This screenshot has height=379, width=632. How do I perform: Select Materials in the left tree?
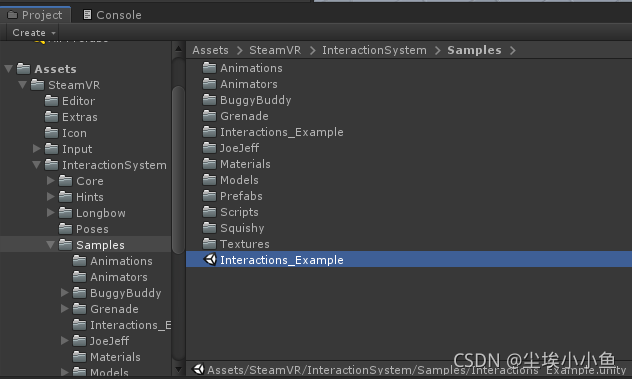115,357
